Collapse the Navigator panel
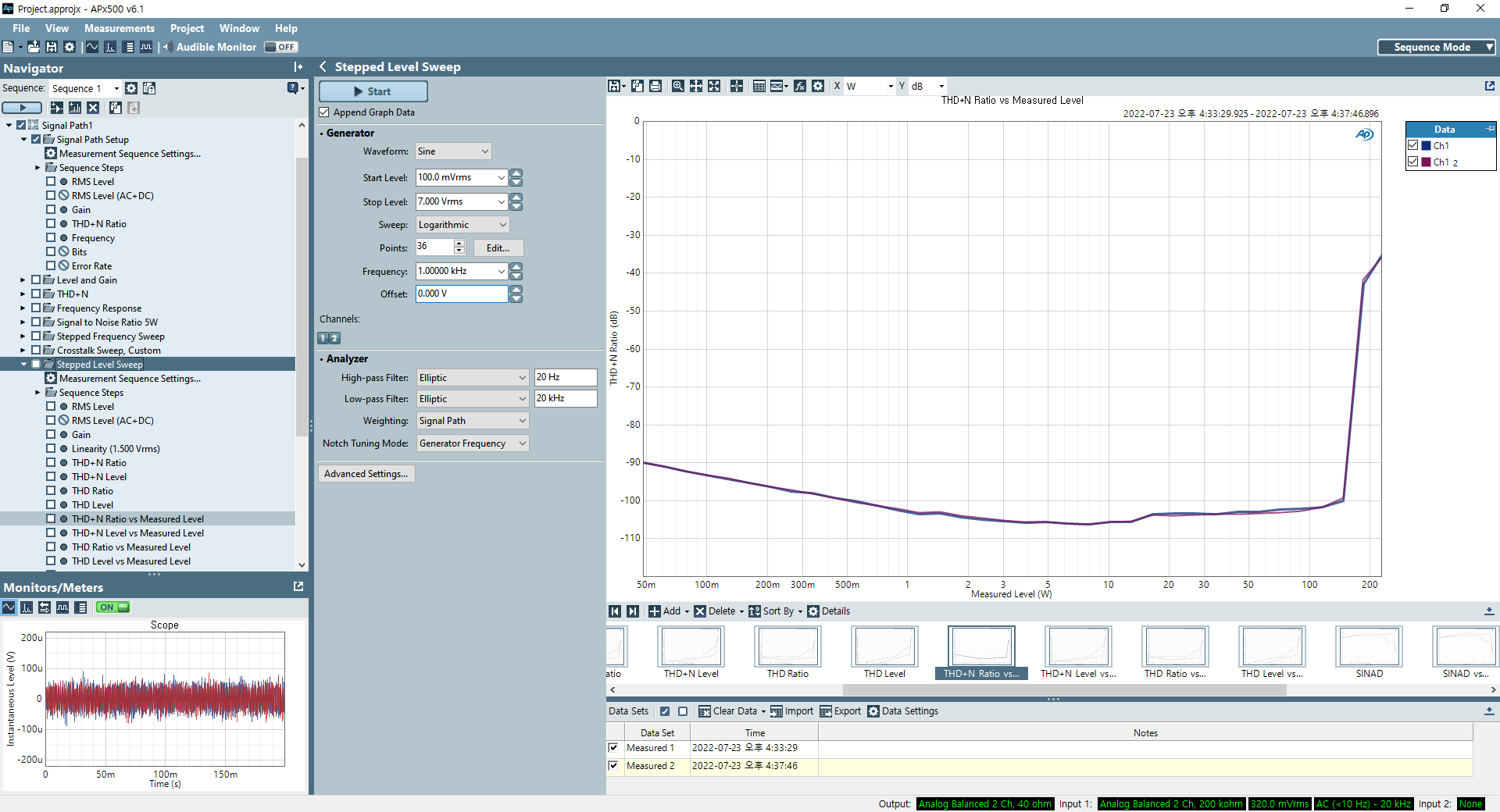This screenshot has height=812, width=1500. coord(298,67)
